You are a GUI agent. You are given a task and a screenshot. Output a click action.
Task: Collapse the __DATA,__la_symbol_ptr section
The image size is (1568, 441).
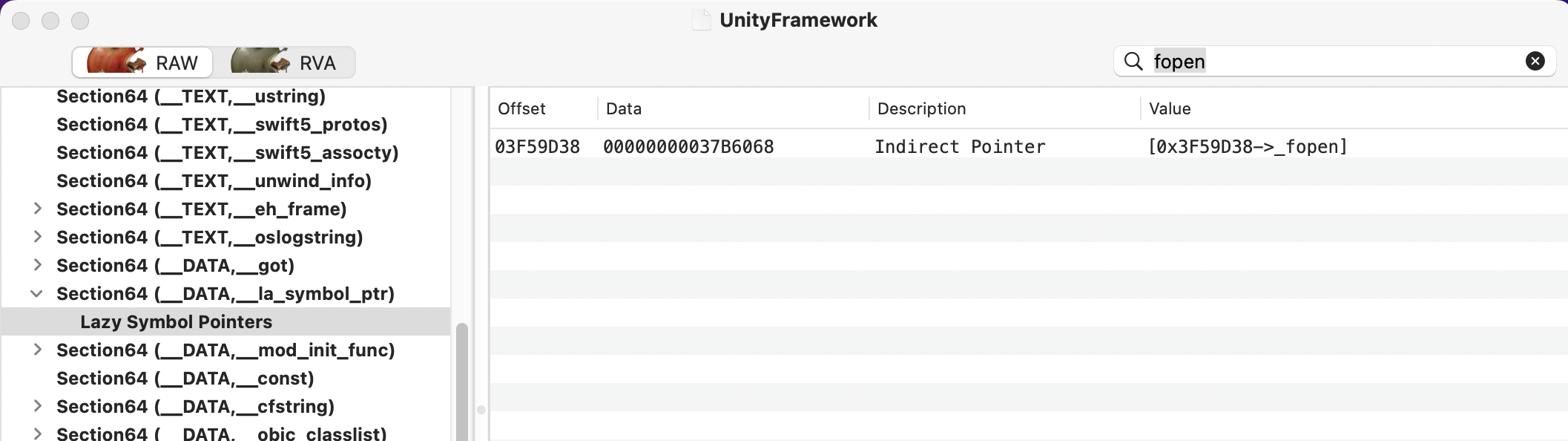click(x=36, y=293)
